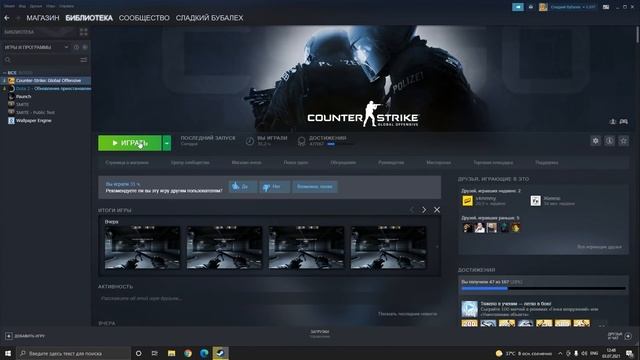Open Microsoft Edge from the taskbar

[204, 353]
